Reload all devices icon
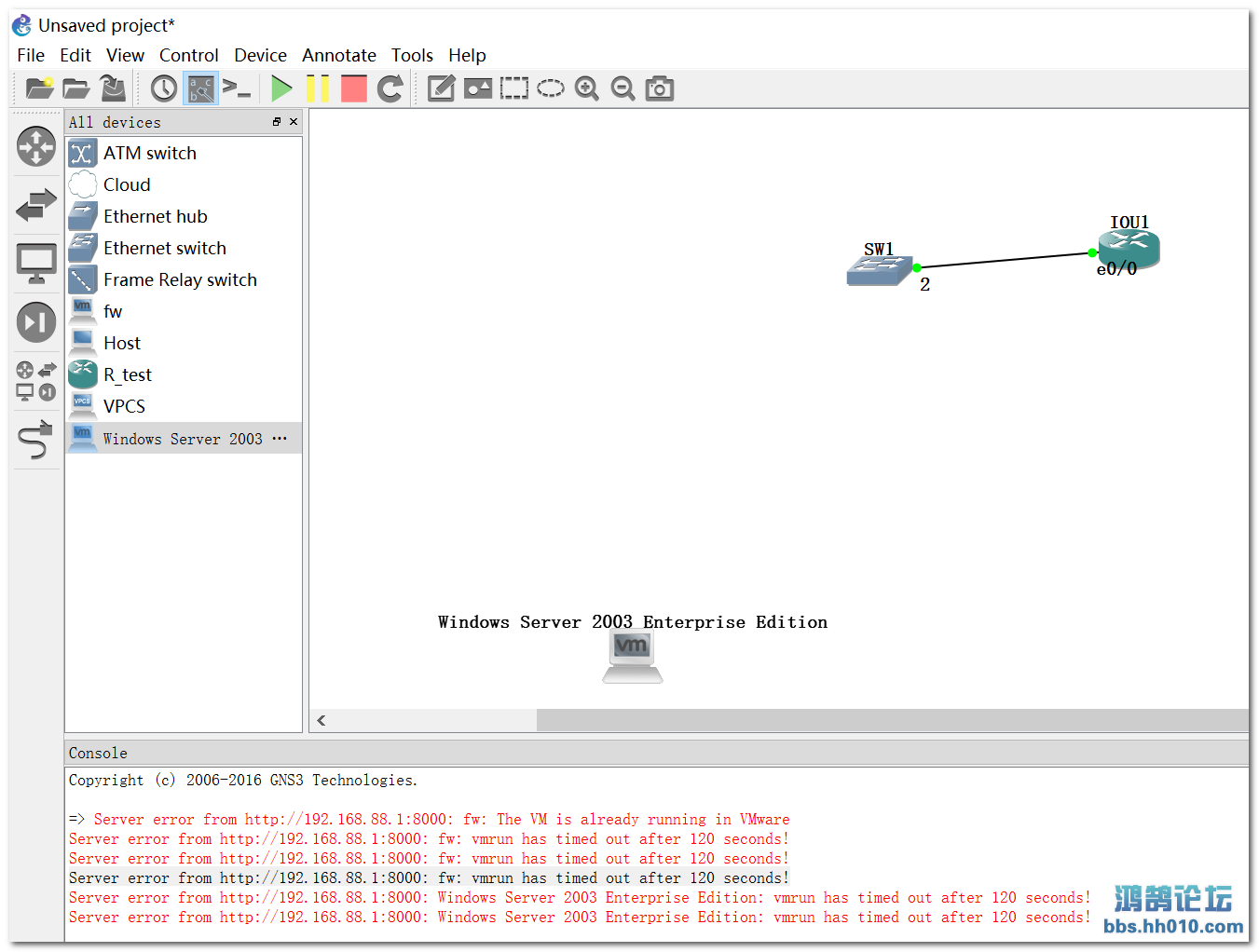This screenshot has width=1259, height=952. (x=390, y=88)
